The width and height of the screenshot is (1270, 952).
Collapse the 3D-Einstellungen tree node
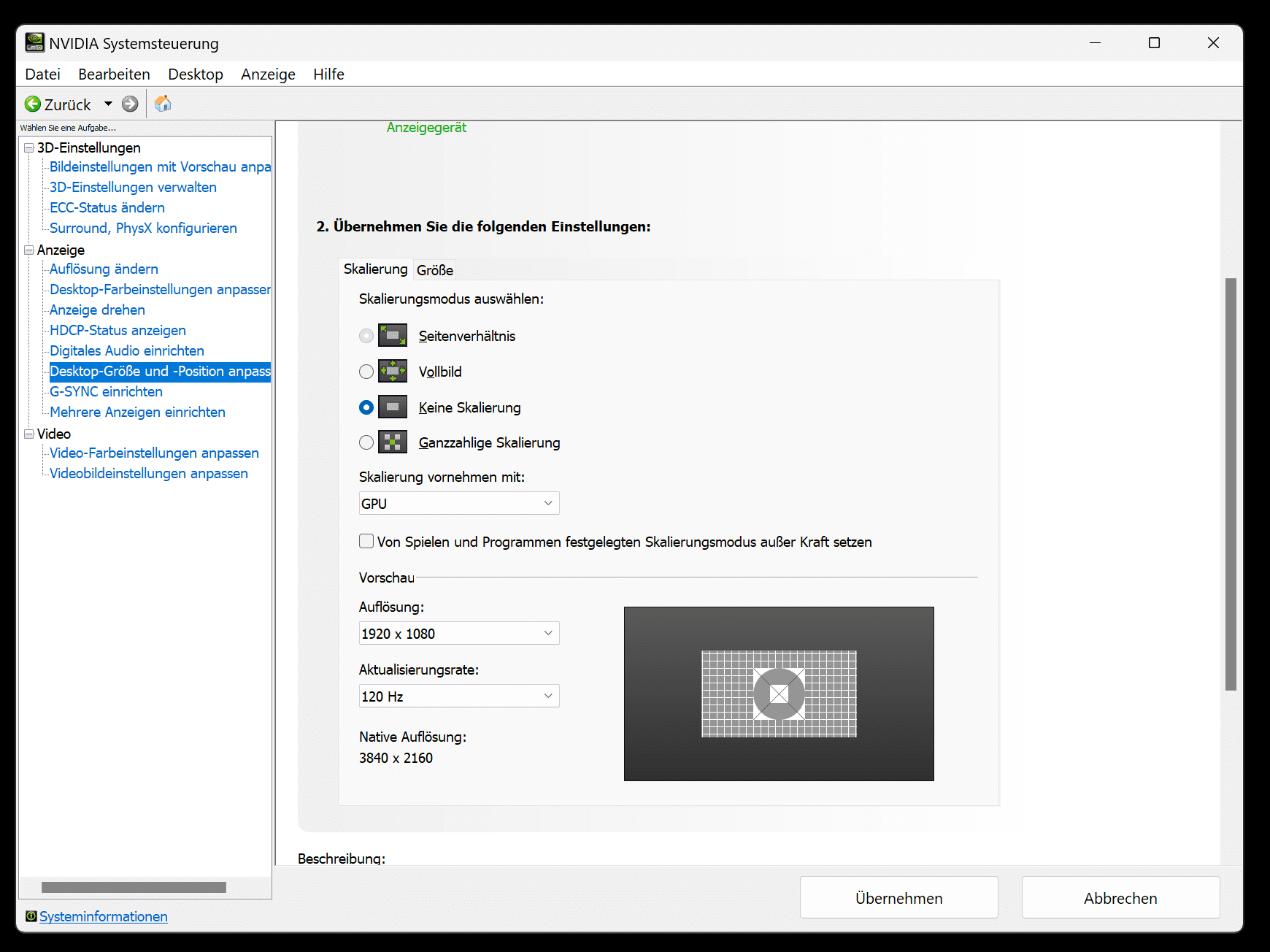(29, 147)
